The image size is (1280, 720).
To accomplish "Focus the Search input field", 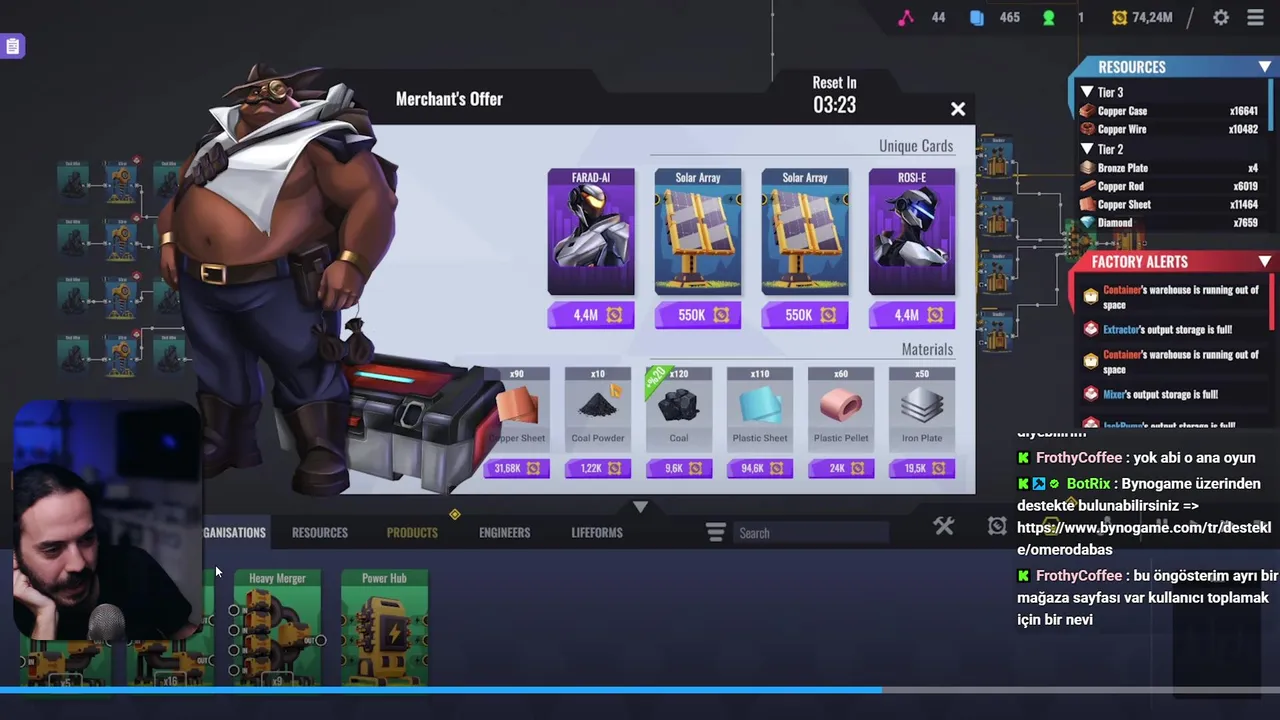I will [811, 533].
